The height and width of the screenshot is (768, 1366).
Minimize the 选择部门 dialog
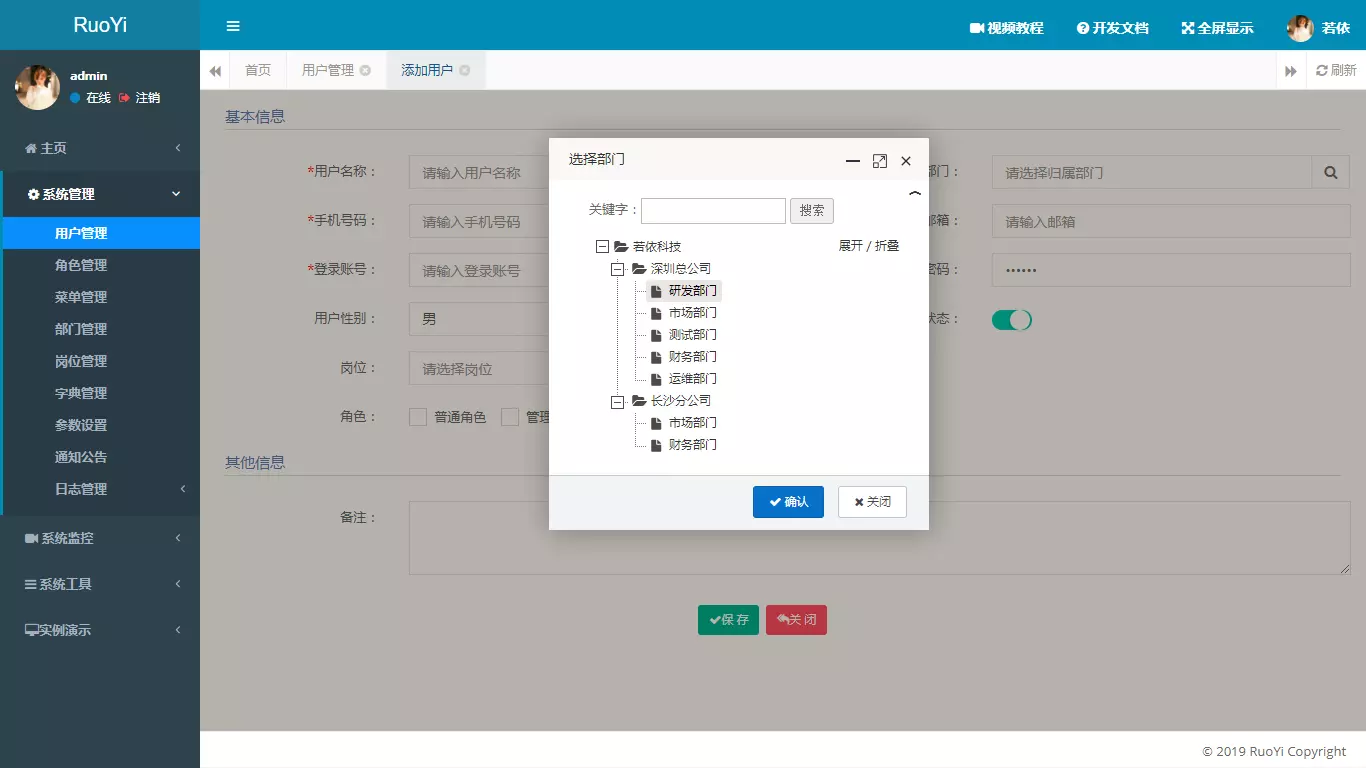(853, 160)
